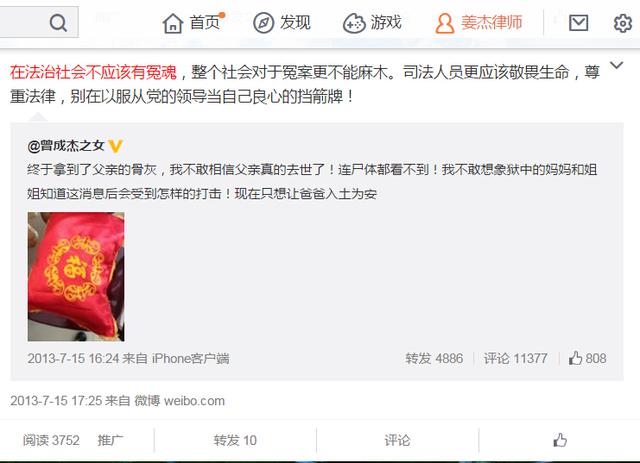Enlarge the red cloth photo thumbnail

[x=76, y=276]
